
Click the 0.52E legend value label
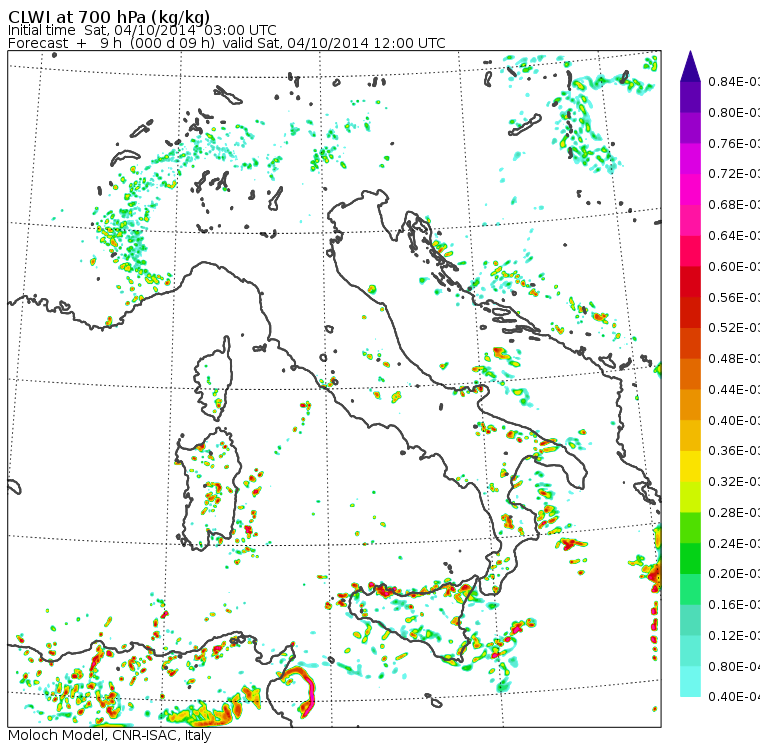pos(734,328)
